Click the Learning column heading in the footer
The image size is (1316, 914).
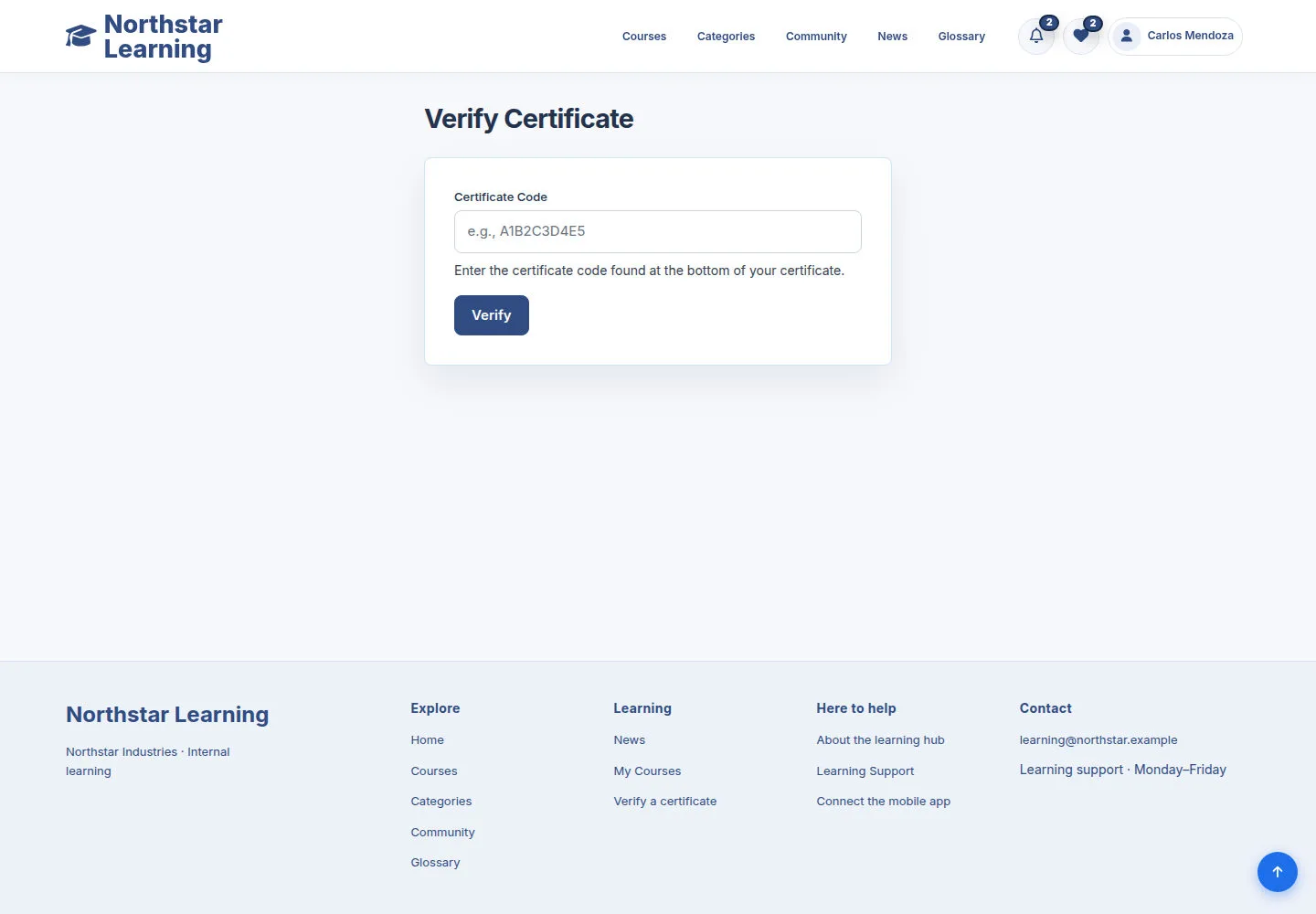point(642,708)
